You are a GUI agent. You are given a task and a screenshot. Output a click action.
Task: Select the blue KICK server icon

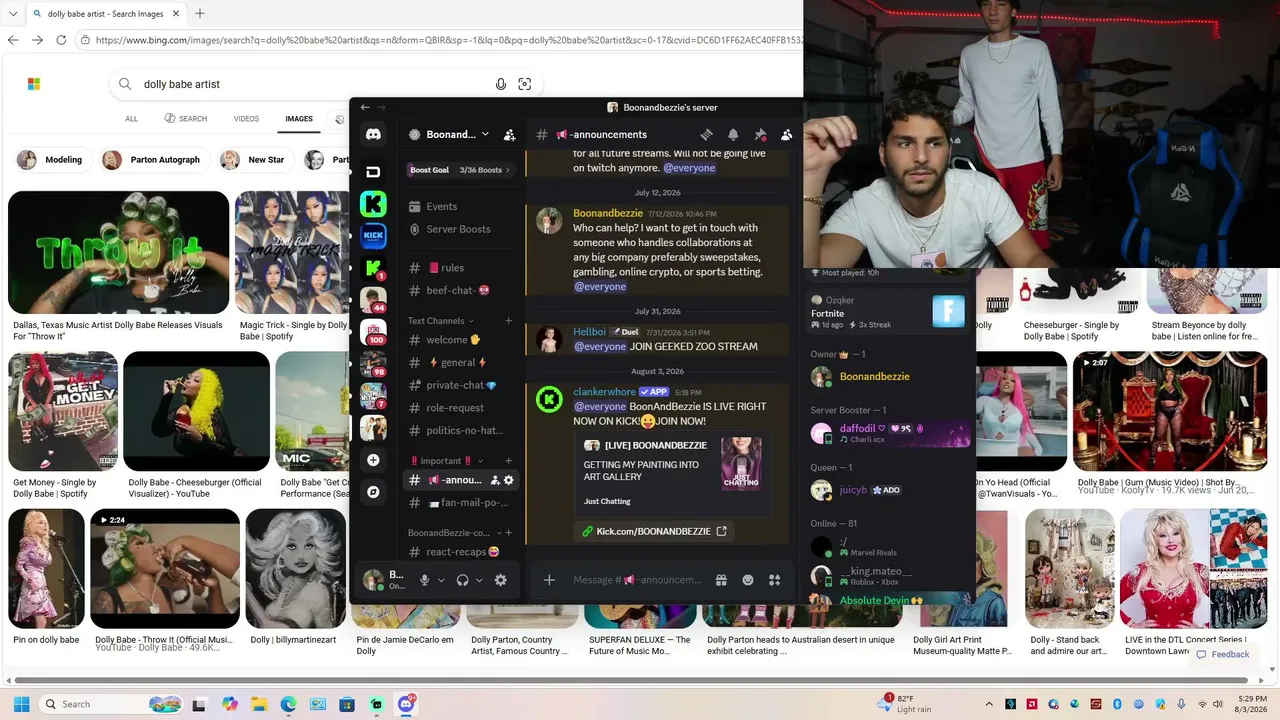373,236
